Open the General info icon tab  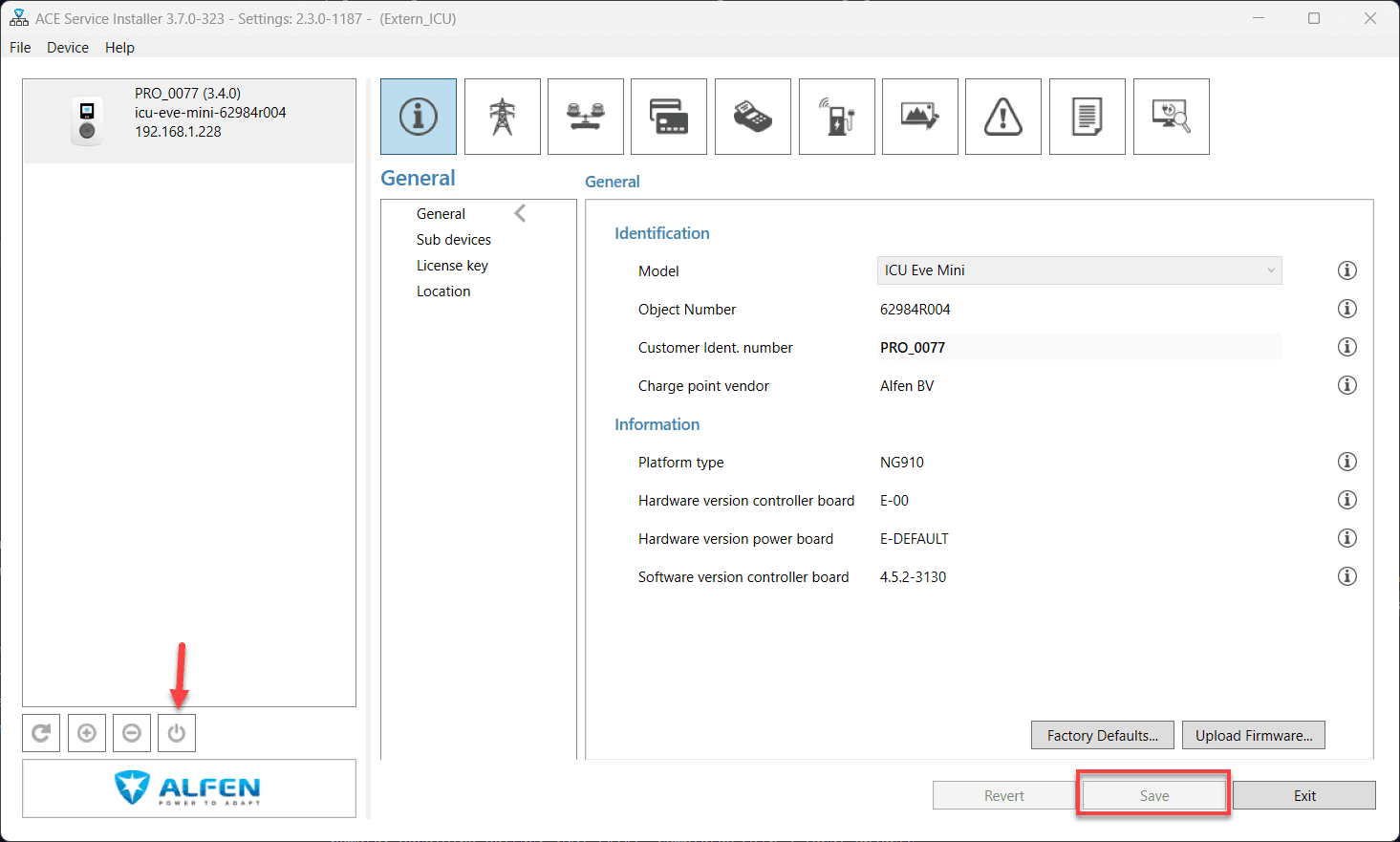419,117
